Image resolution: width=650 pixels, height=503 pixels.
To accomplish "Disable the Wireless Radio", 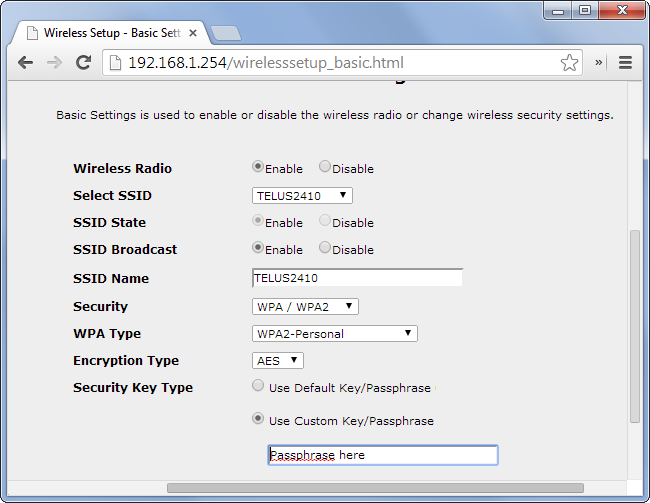I will [x=325, y=168].
